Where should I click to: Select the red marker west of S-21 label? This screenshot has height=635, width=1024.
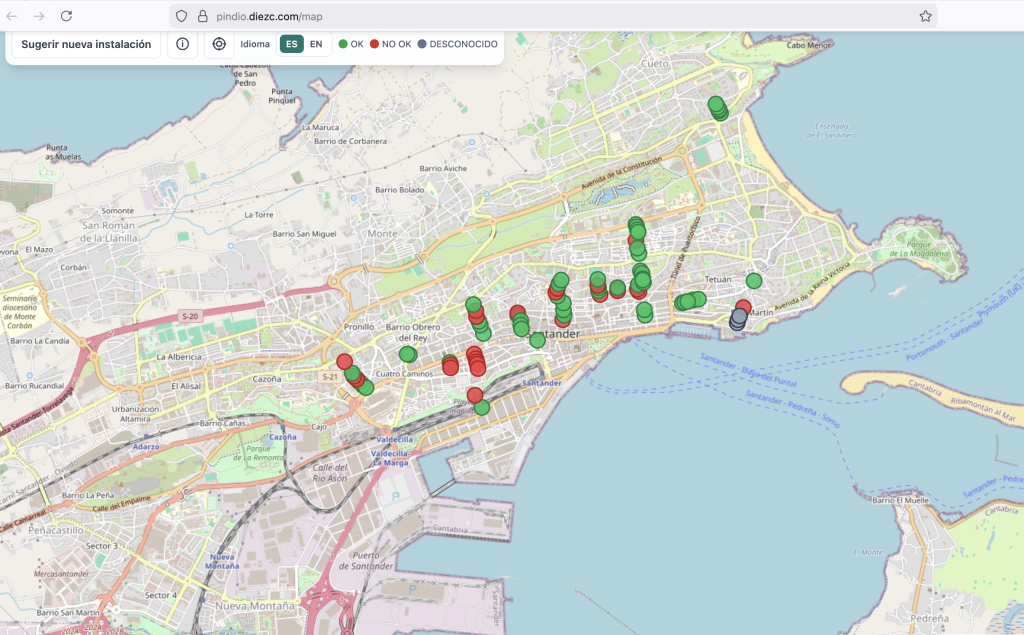pyautogui.click(x=344, y=361)
